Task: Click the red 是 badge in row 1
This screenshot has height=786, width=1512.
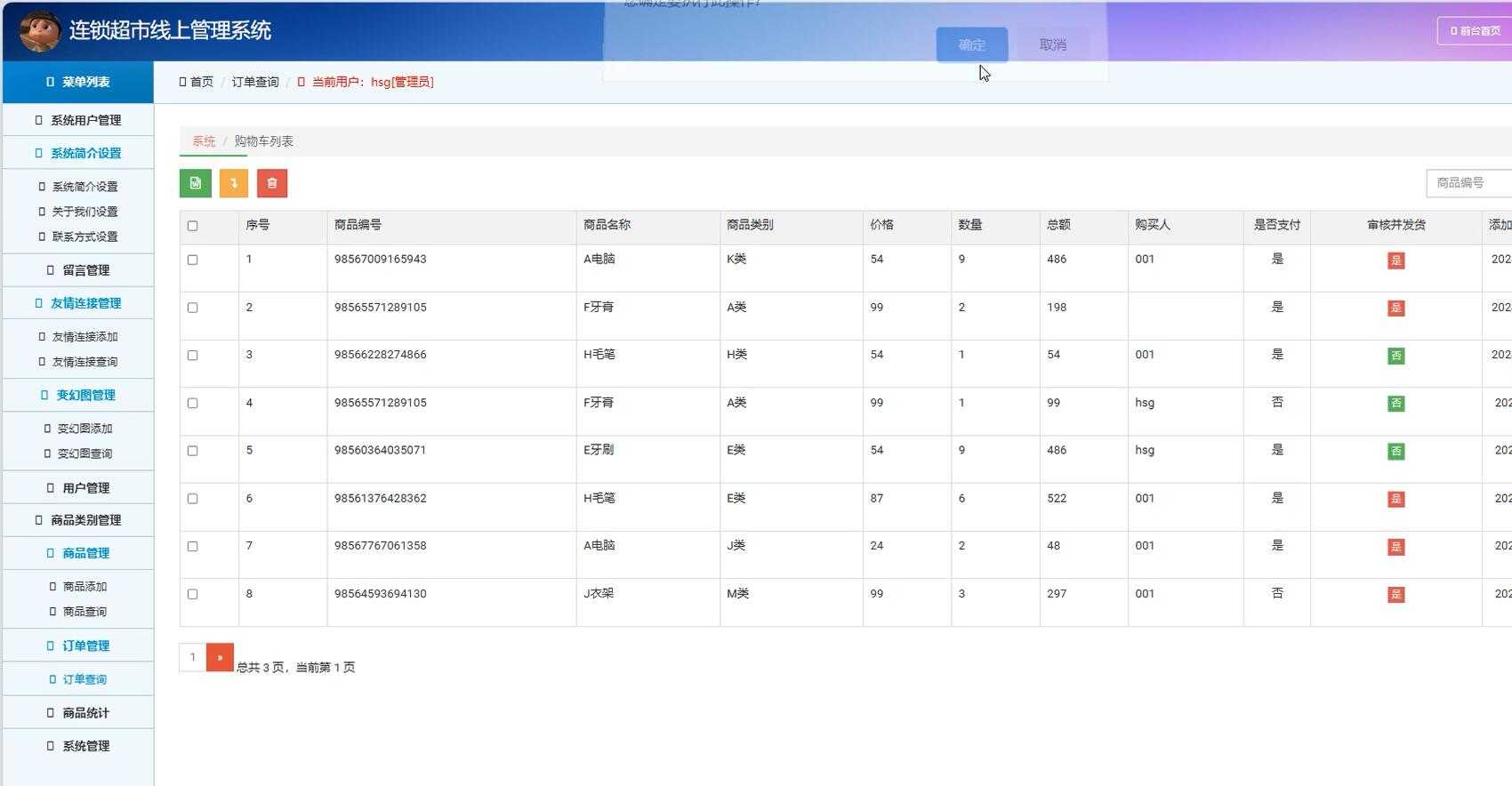Action: coord(1395,261)
